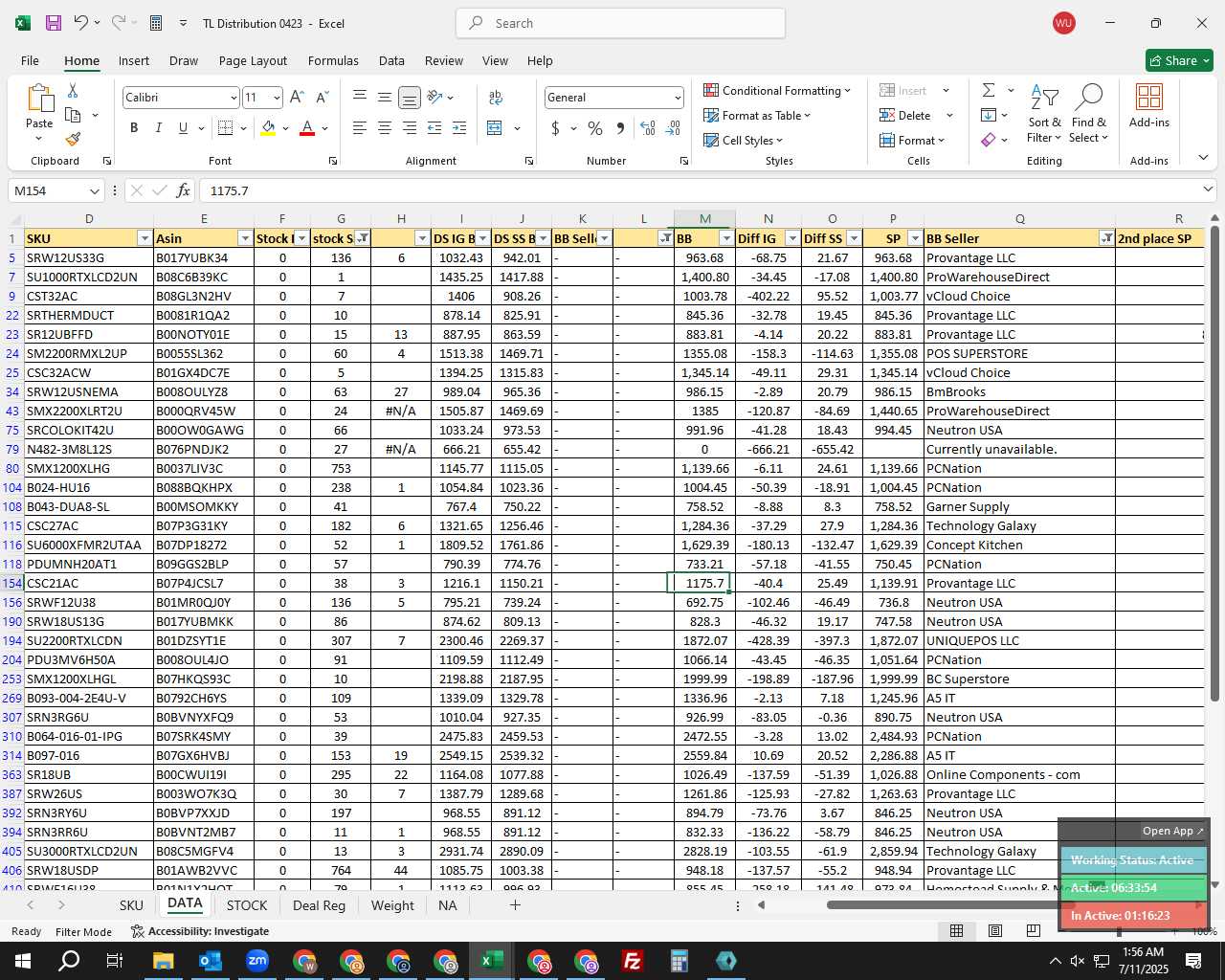Screen dimensions: 1225x980
Task: Open the Asin column filter dropdown
Action: (x=244, y=238)
